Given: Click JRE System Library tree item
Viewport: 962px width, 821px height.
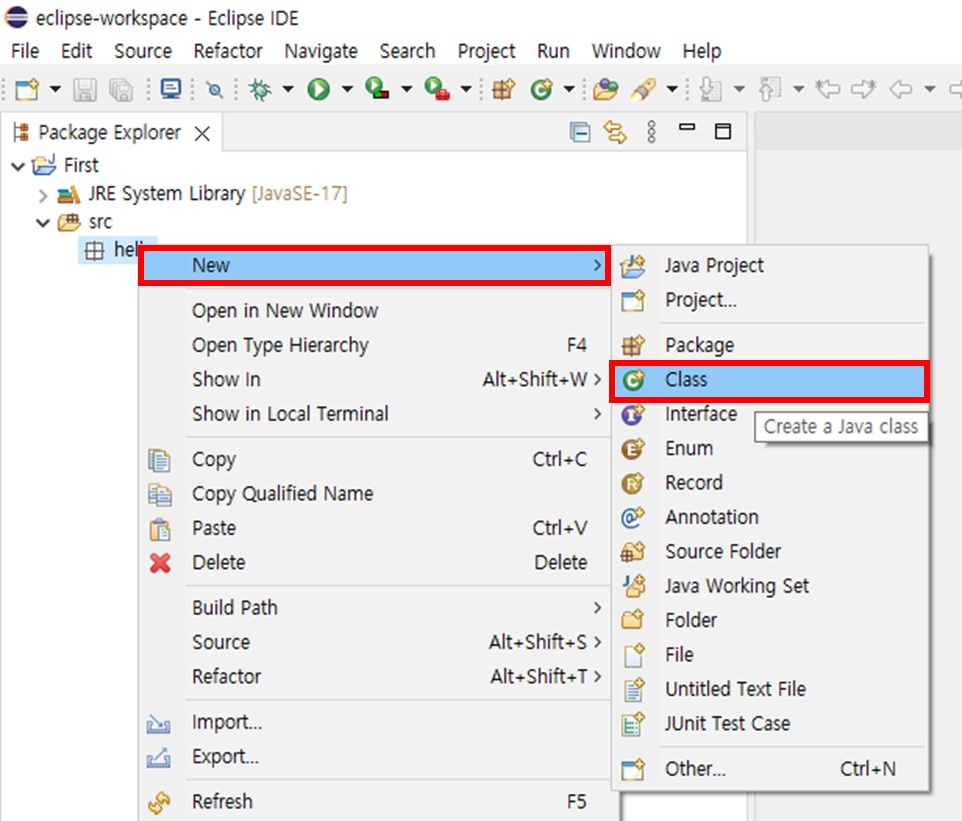Looking at the screenshot, I should point(202,195).
